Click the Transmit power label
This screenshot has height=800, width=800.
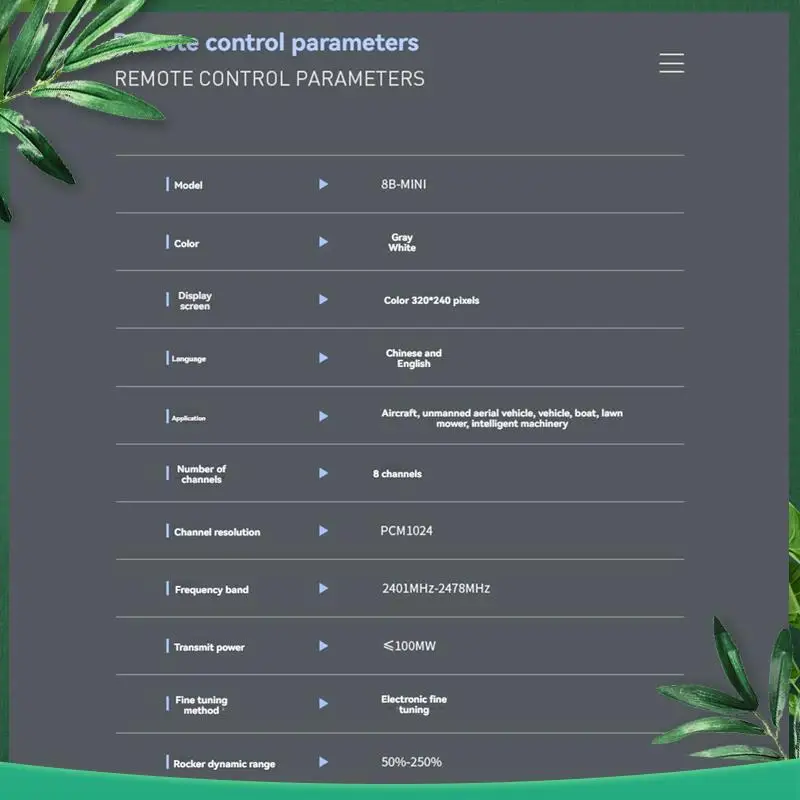209,647
